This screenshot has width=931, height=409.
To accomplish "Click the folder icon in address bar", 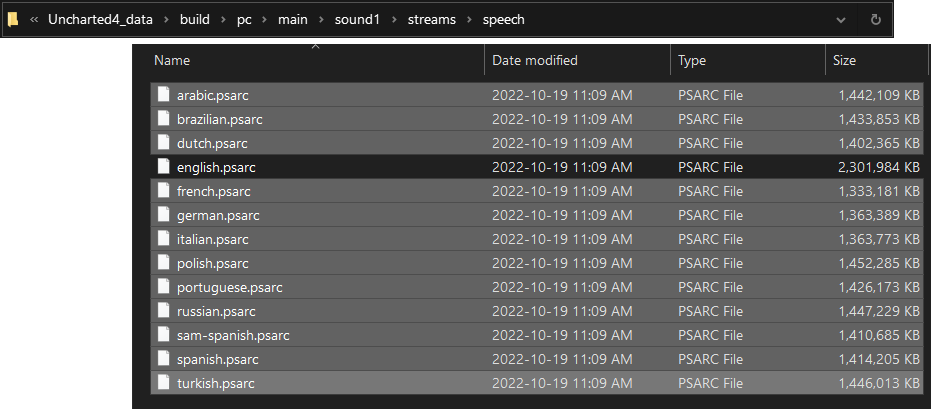I will coord(13,19).
